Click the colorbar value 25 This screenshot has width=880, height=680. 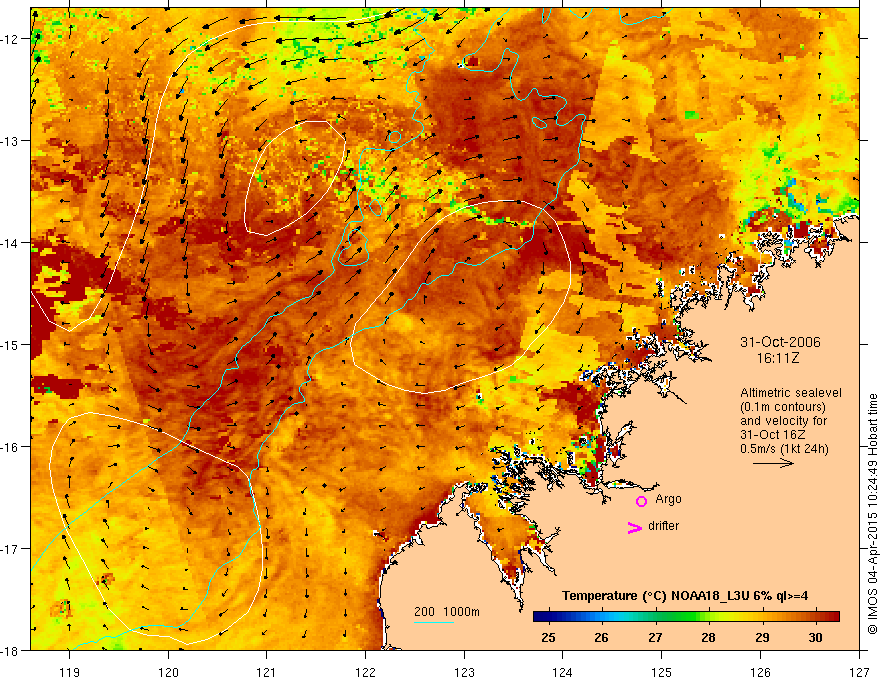point(548,637)
